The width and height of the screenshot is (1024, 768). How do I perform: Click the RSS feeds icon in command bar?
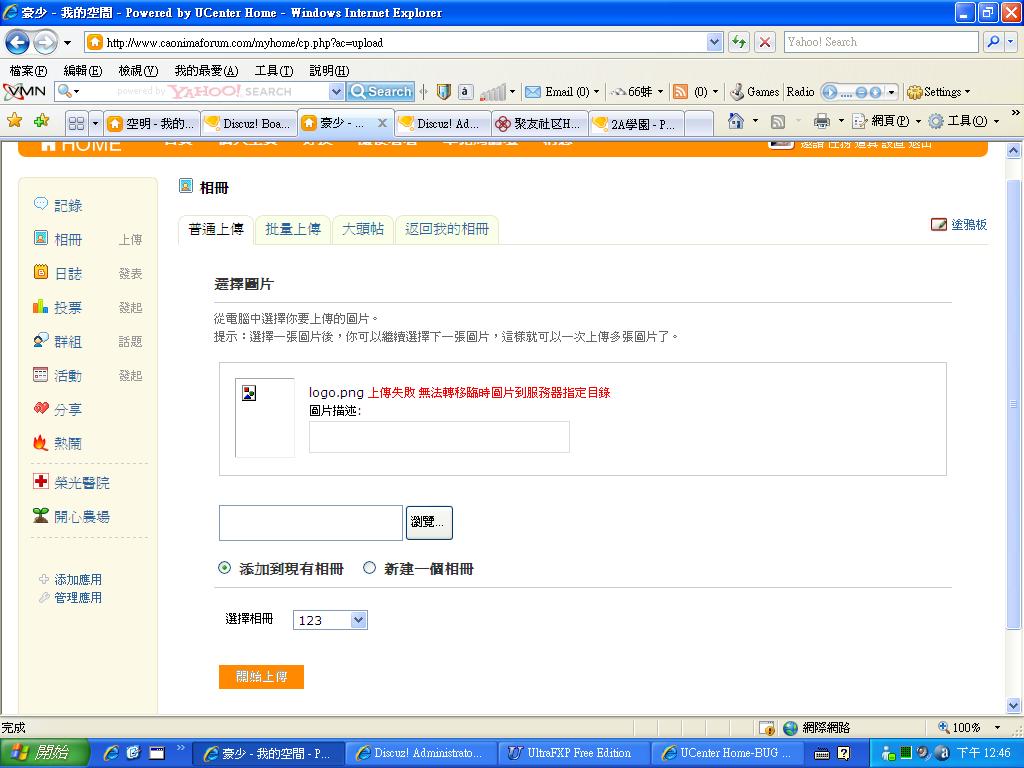point(778,121)
